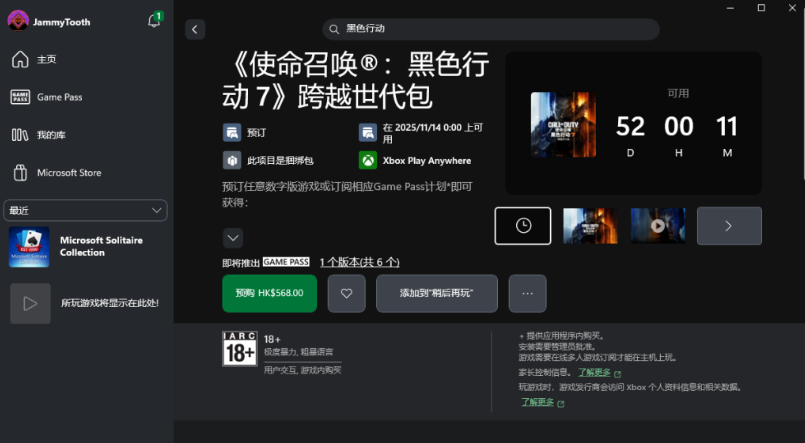This screenshot has width=805, height=443.
Task: Click the 预购 HK$568.00 button
Action: 270,293
